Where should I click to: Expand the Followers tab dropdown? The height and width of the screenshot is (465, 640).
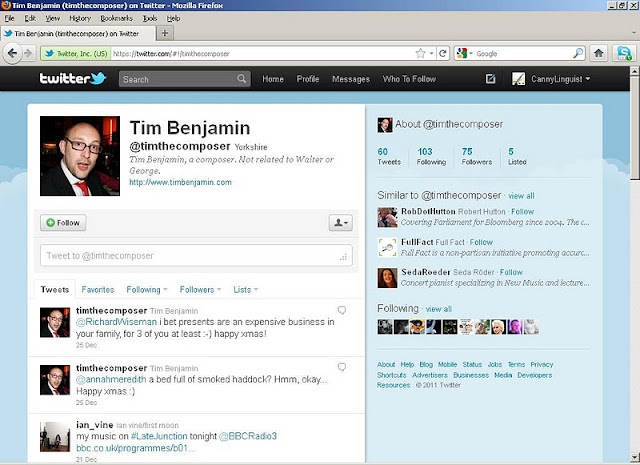219,289
